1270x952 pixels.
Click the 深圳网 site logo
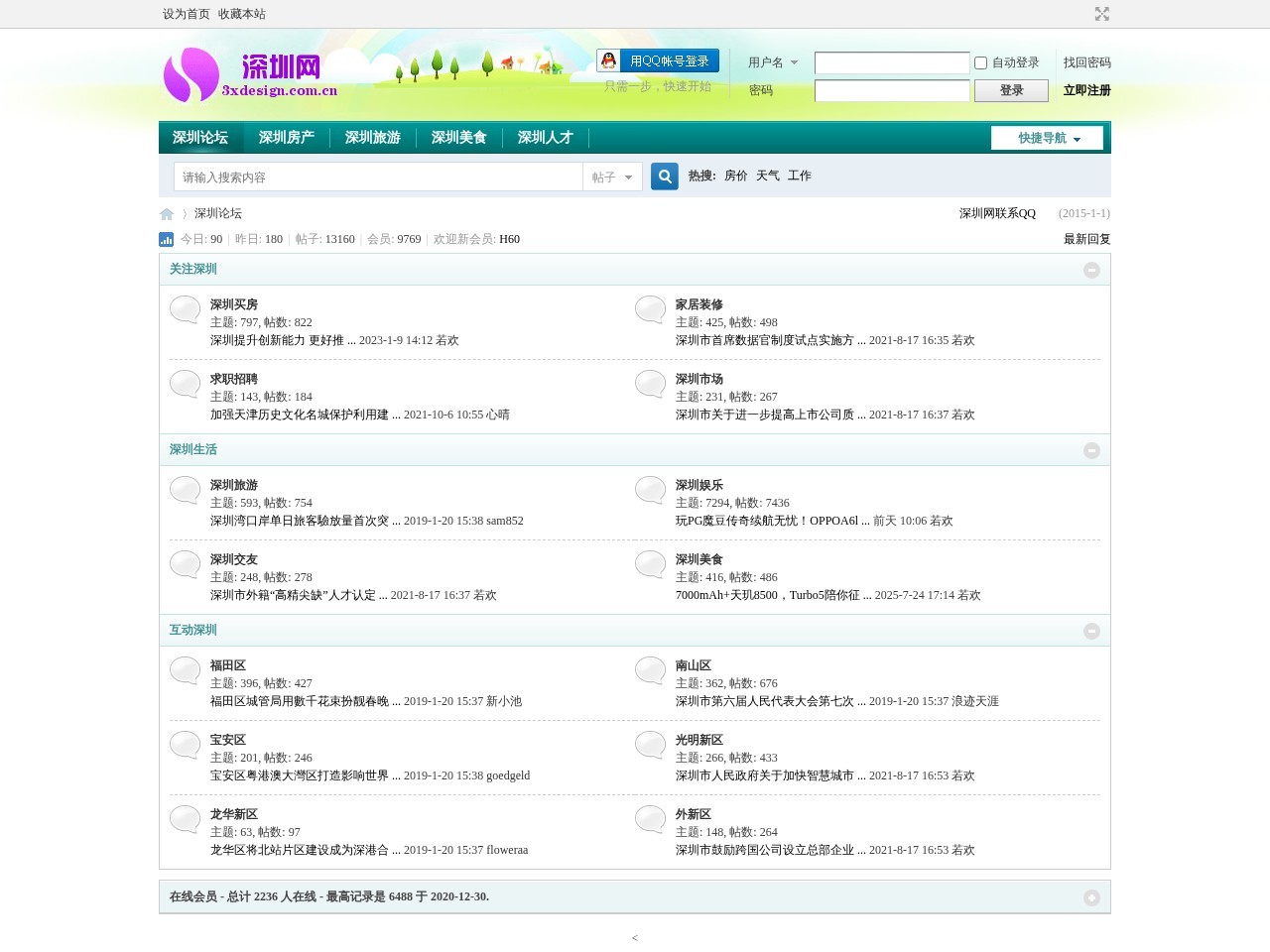coord(251,75)
